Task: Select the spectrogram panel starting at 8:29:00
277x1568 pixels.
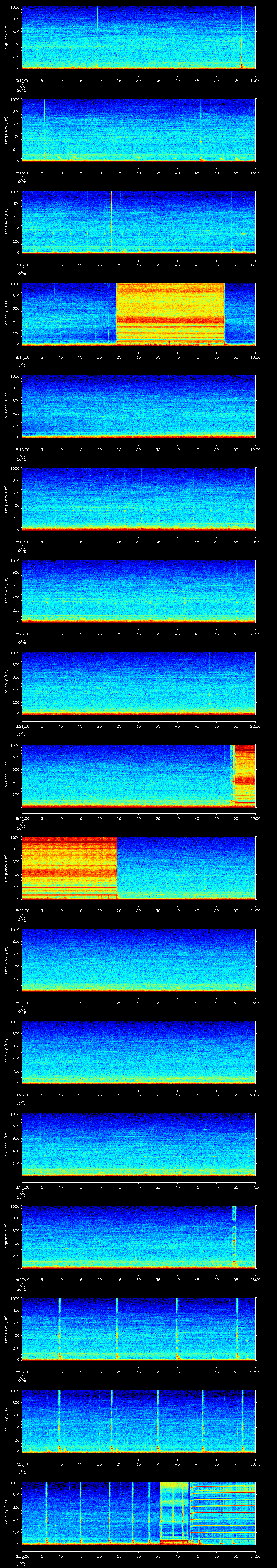Action: click(138, 1421)
